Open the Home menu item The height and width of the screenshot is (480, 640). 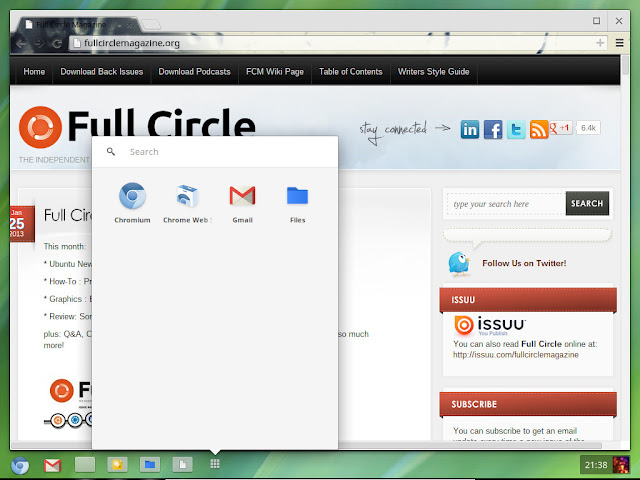pyautogui.click(x=34, y=72)
